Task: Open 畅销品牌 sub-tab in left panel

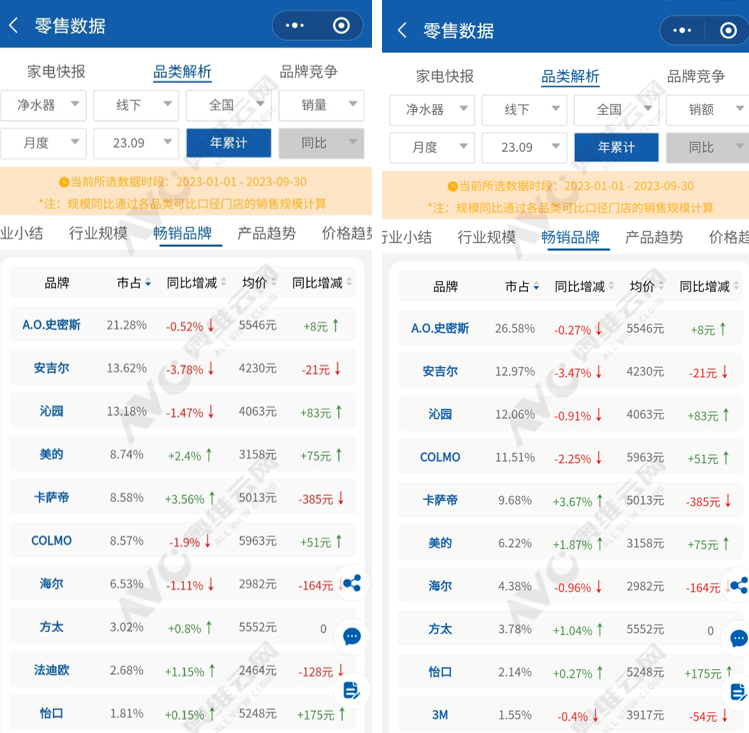Action: (x=182, y=233)
